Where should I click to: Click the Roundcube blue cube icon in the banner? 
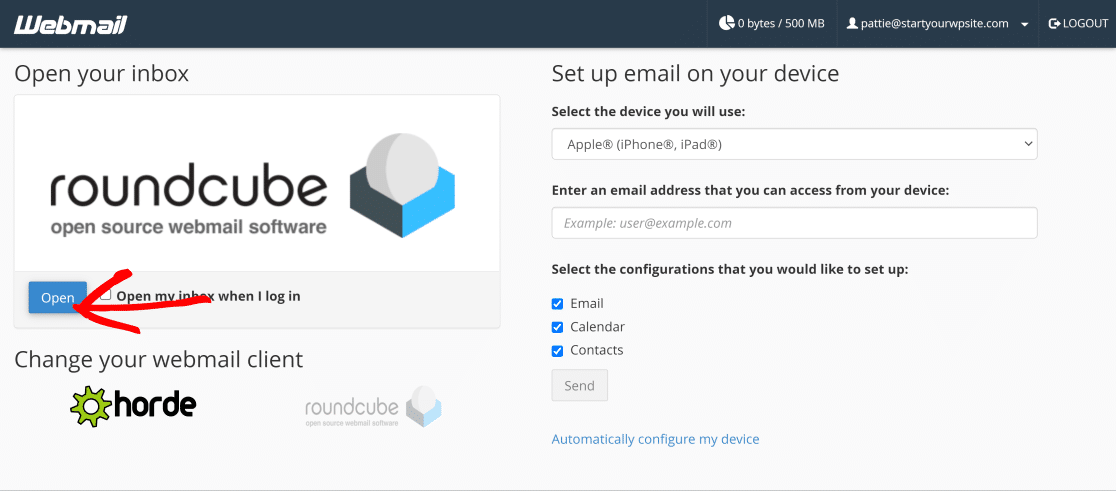tap(402, 187)
